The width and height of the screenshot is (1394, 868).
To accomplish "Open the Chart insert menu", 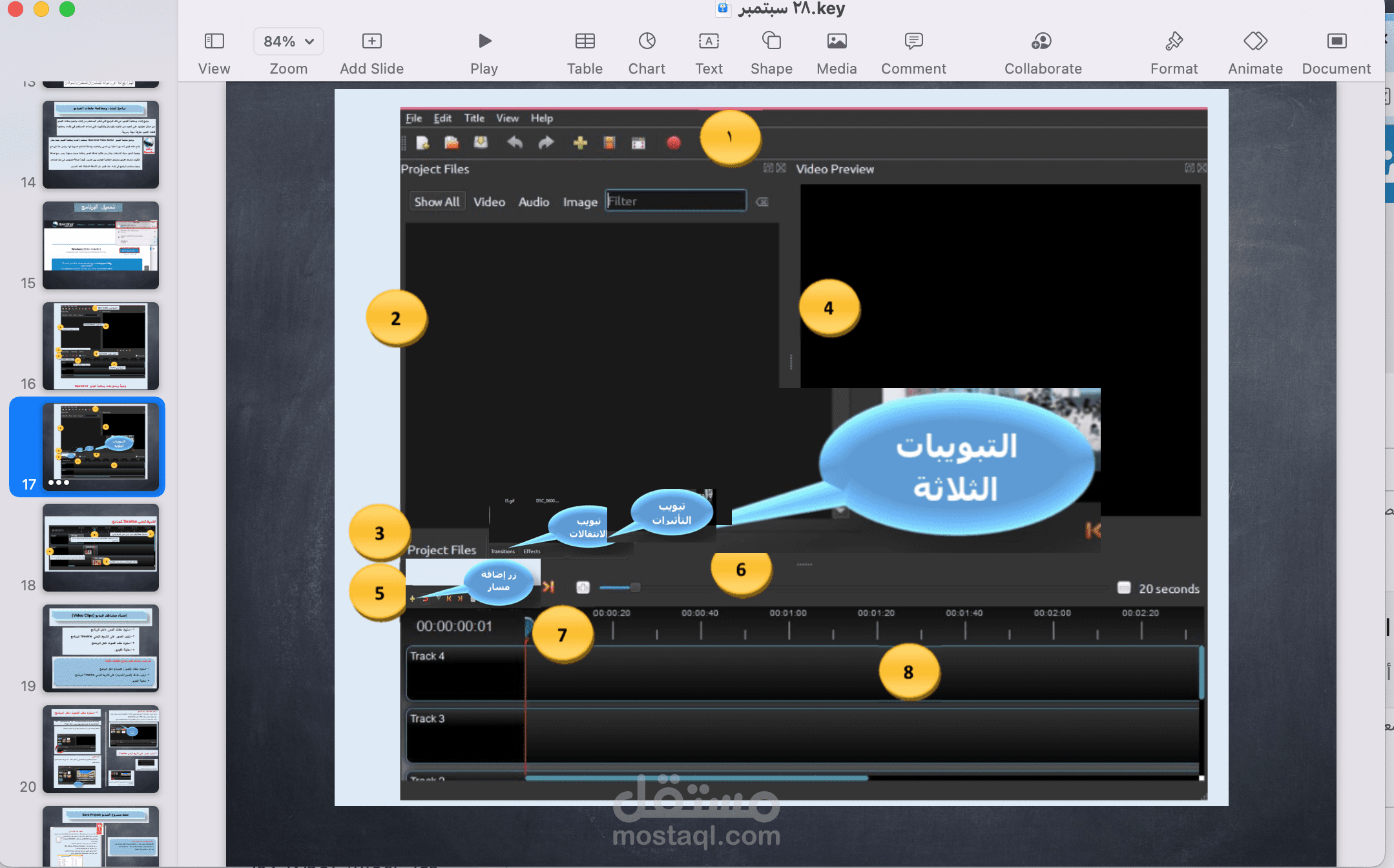I will [647, 41].
